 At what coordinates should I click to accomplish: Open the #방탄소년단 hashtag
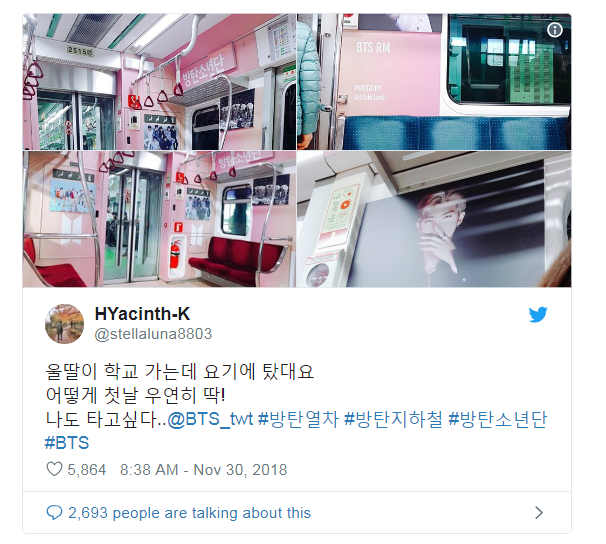497,419
